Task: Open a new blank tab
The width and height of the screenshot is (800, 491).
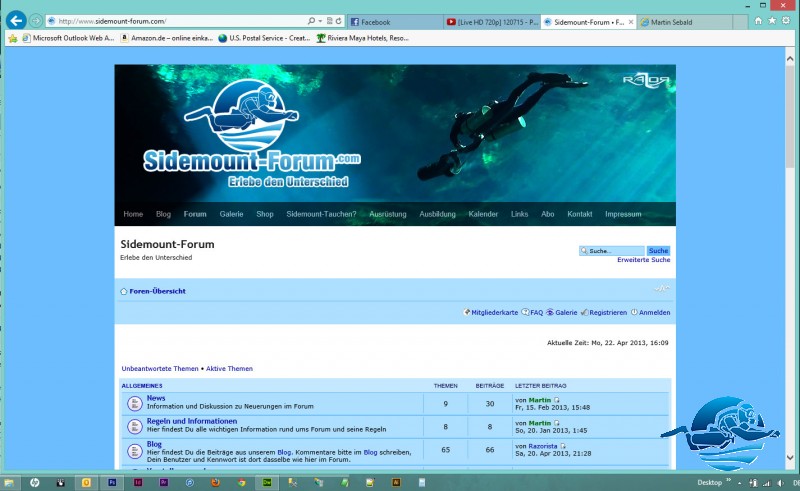Action: click(x=740, y=22)
